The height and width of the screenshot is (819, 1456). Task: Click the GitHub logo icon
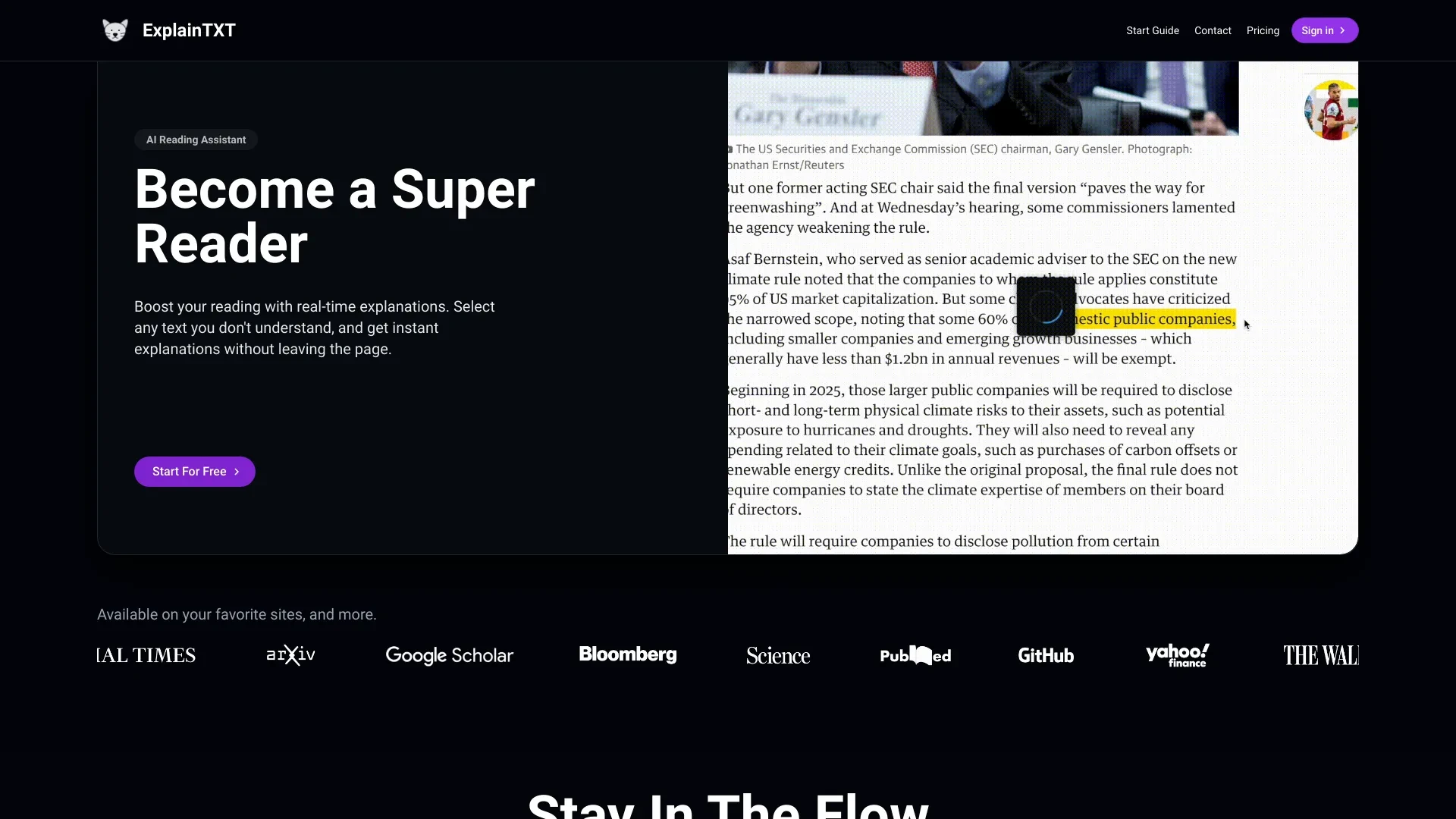tap(1046, 655)
